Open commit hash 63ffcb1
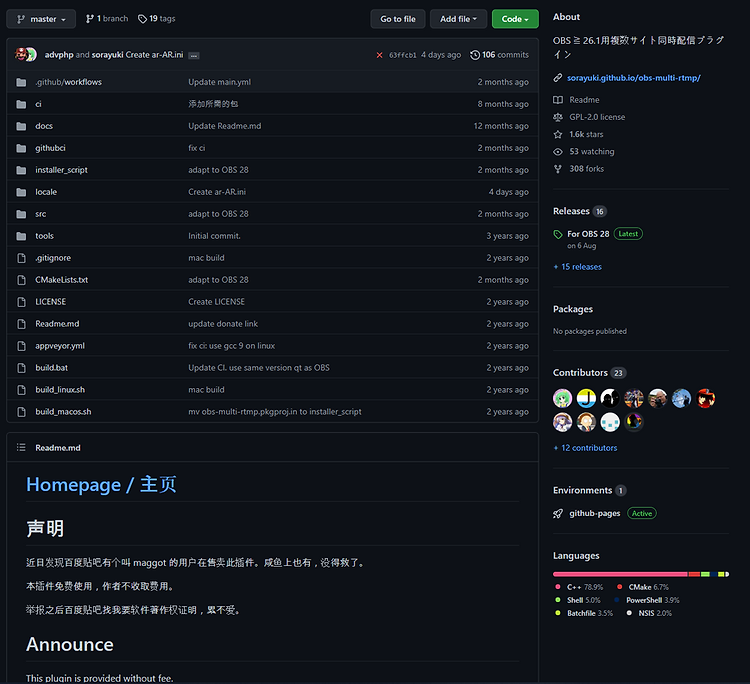 pos(402,55)
